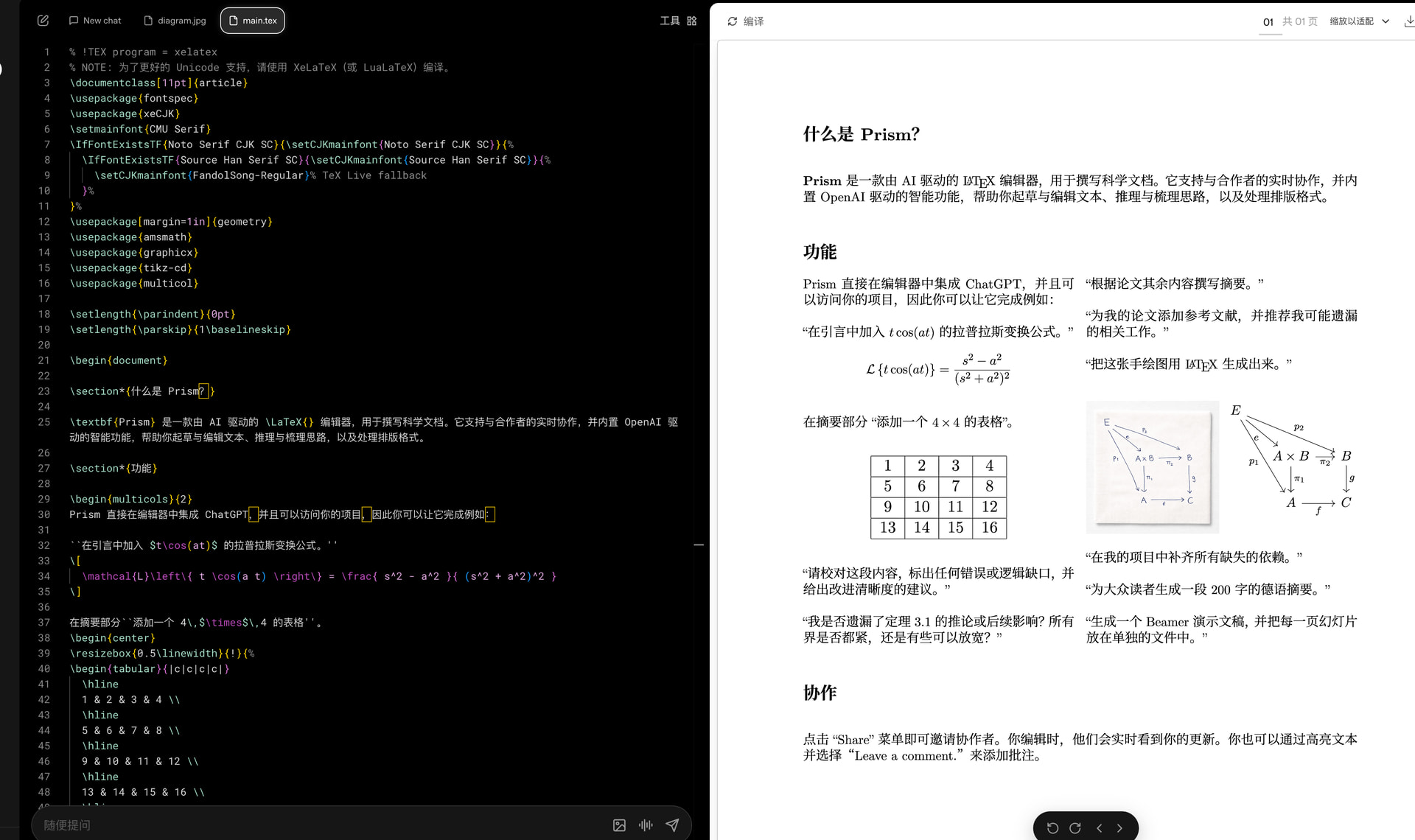
Task: Click the attach image icon in chat box
Action: (619, 825)
